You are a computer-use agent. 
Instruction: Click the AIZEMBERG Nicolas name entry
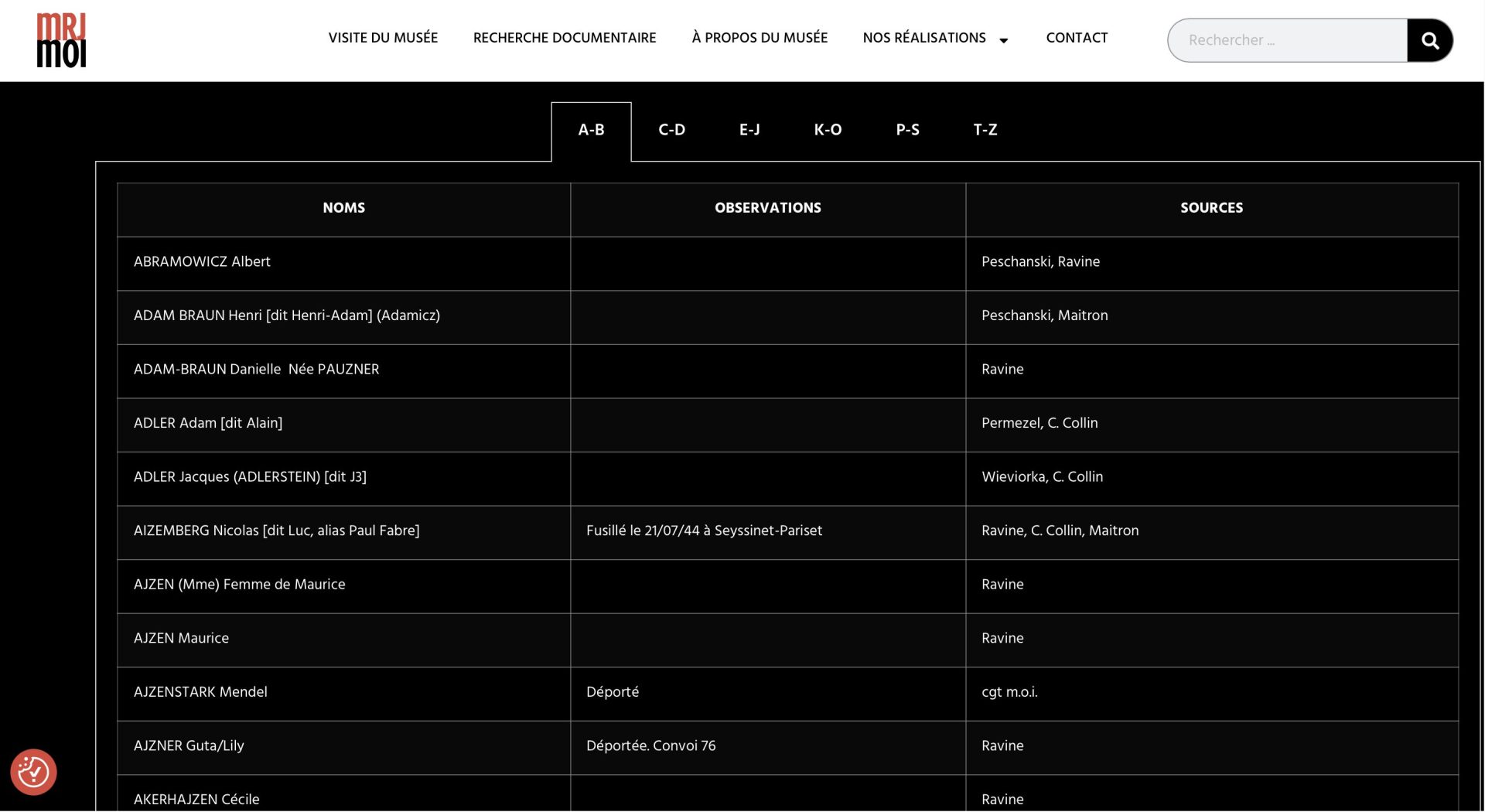pos(276,531)
